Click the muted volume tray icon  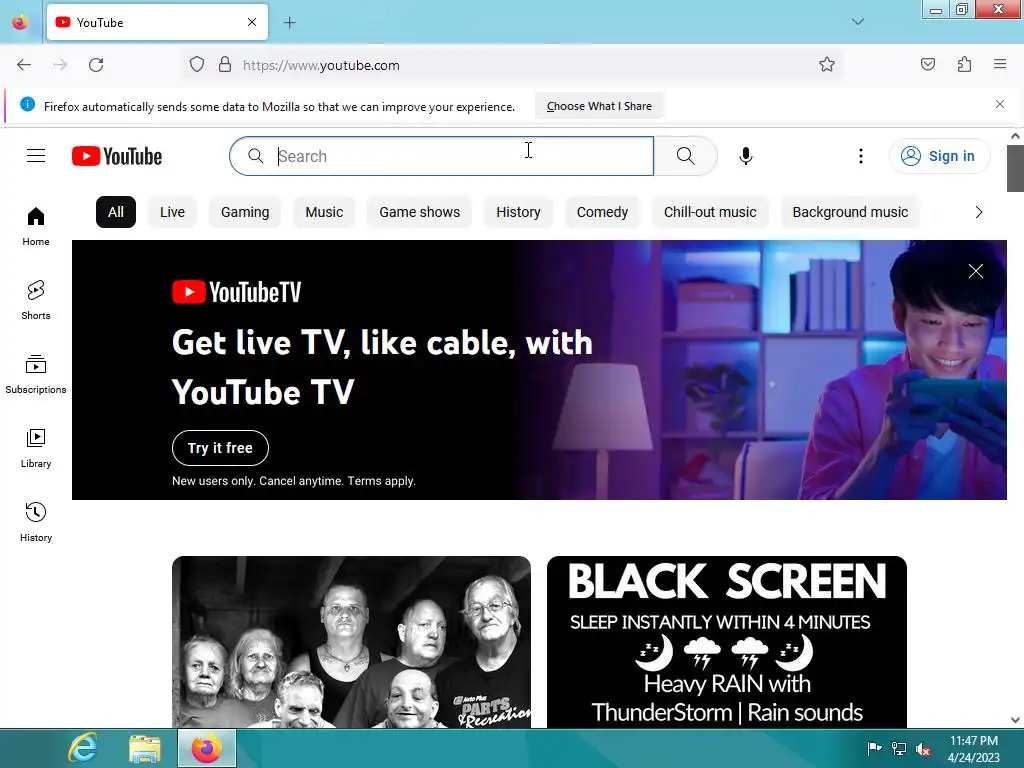923,750
